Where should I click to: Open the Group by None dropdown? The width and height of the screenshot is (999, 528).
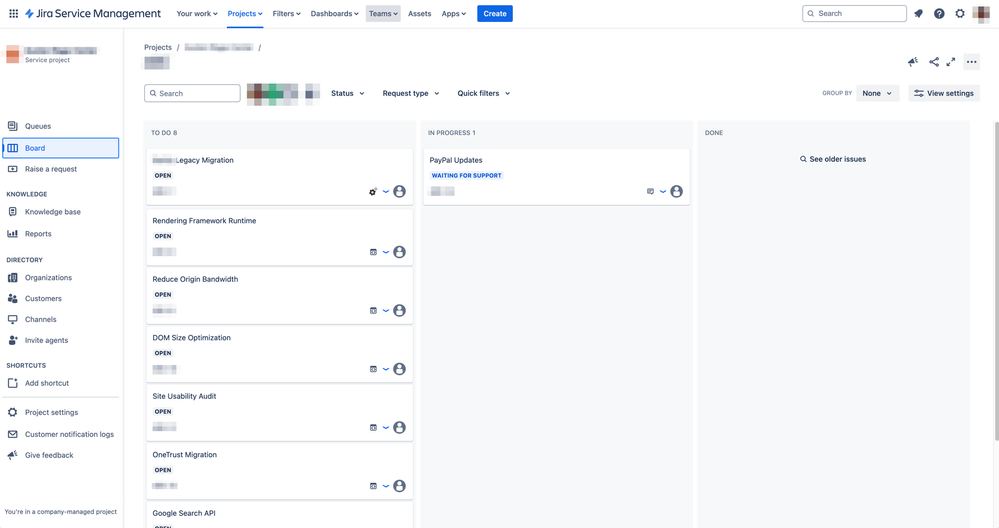point(877,93)
